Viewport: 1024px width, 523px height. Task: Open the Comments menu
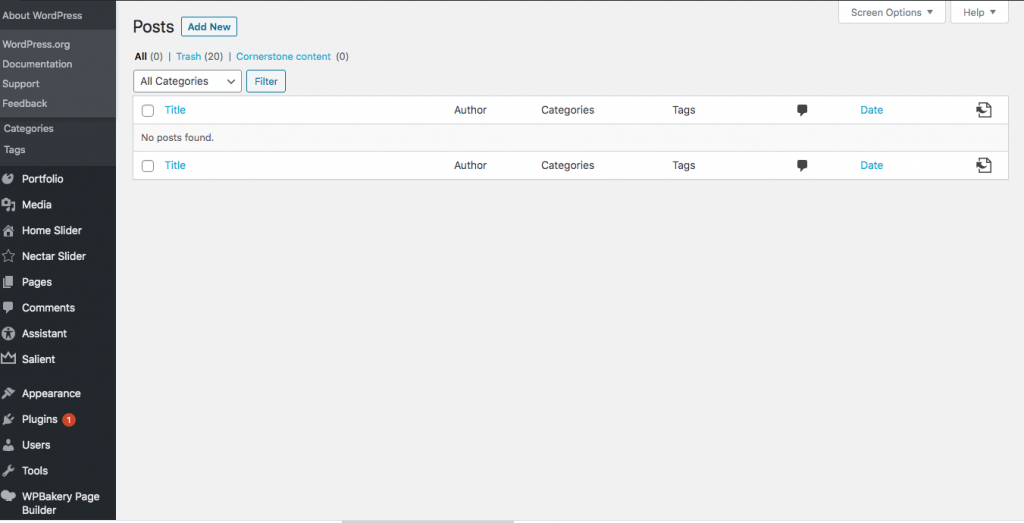[48, 308]
